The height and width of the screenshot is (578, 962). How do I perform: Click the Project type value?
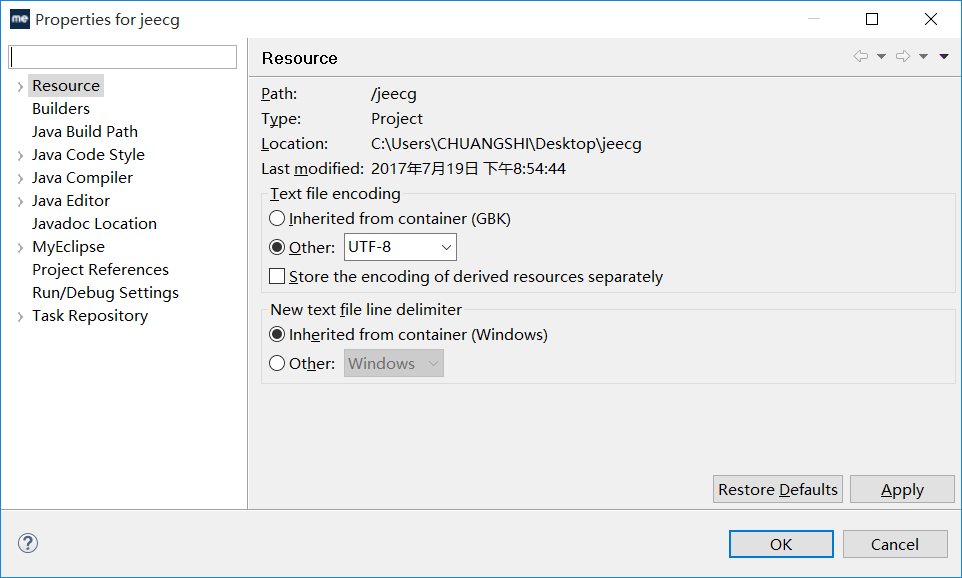(396, 118)
